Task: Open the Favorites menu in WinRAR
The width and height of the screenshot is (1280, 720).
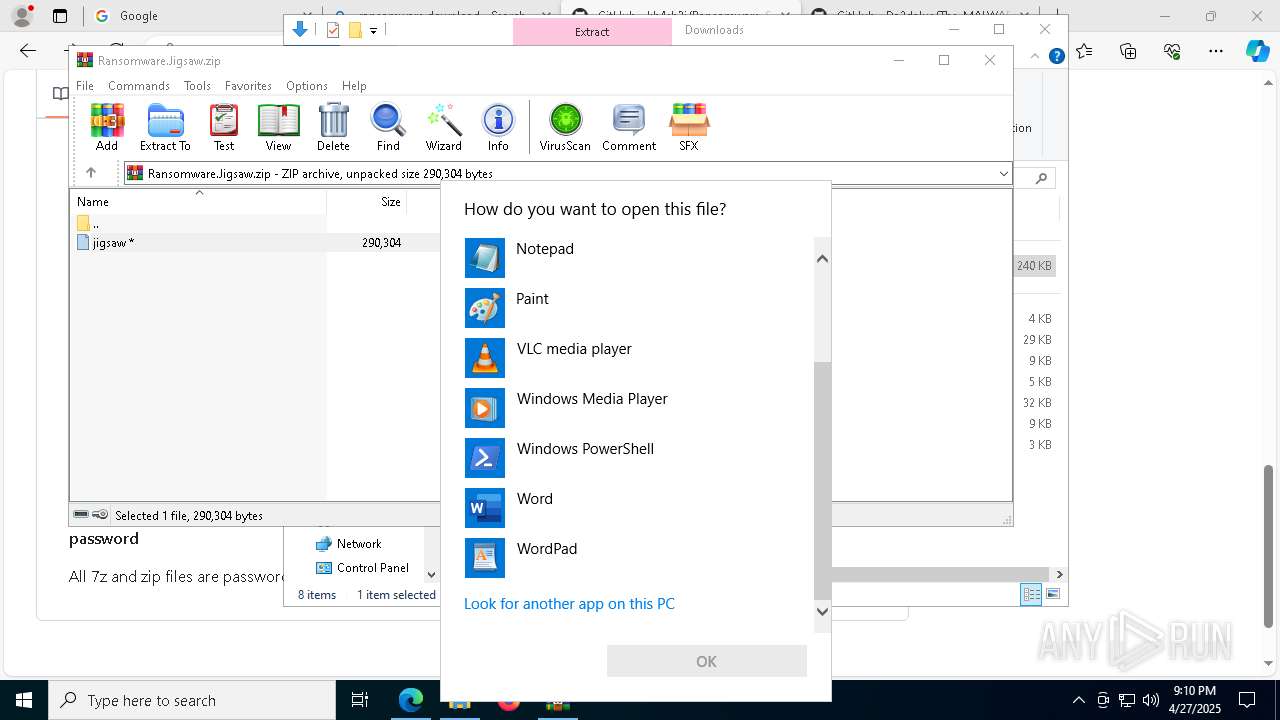Action: [x=248, y=86]
